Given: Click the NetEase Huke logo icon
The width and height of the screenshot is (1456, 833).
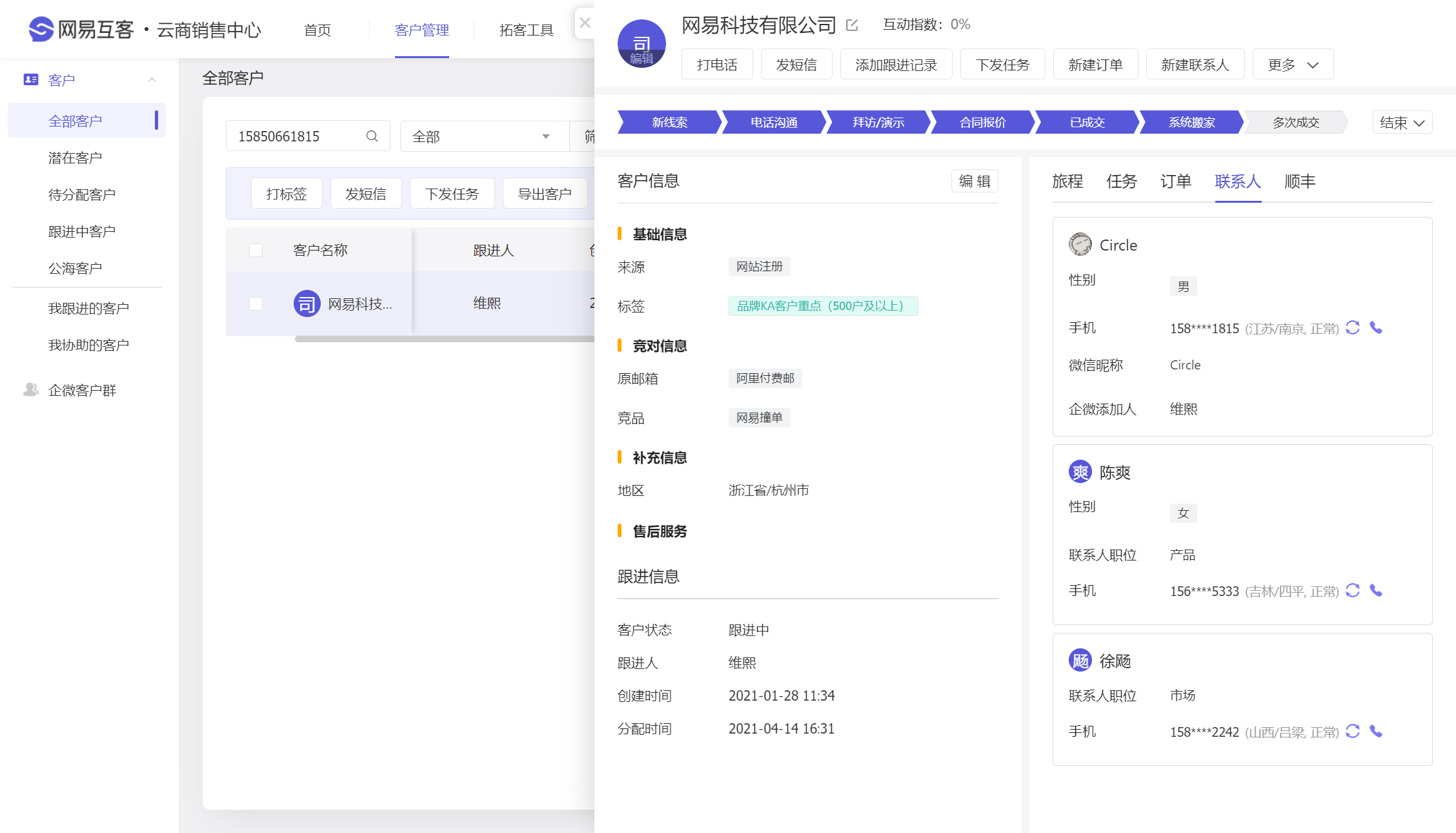Looking at the screenshot, I should tap(41, 29).
